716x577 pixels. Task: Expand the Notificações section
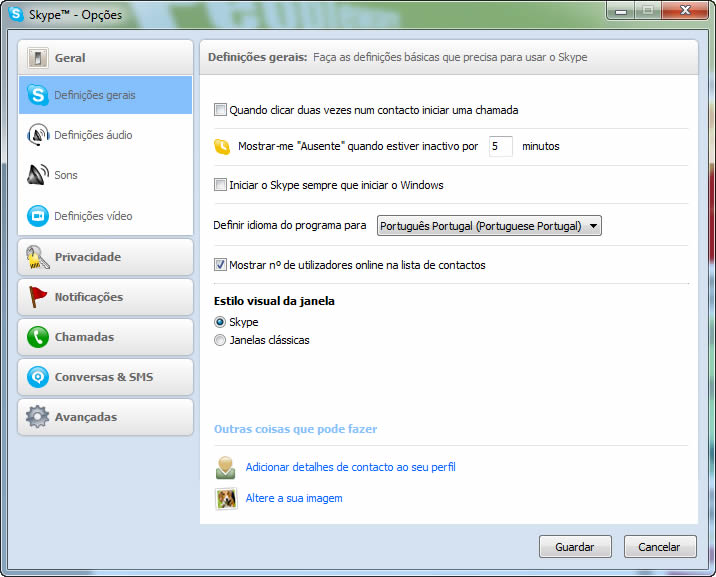pos(105,297)
